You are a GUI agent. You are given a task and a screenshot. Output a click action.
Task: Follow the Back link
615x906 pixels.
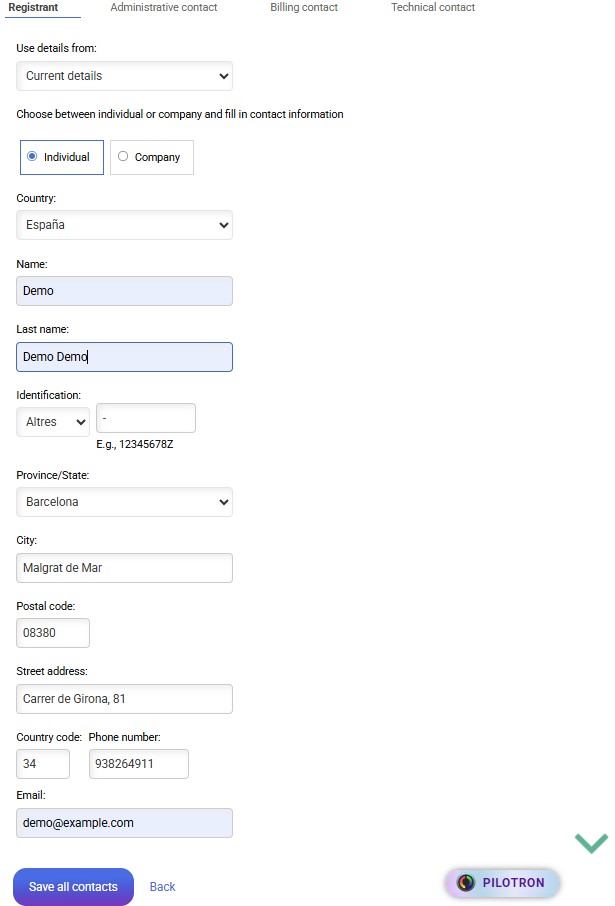(162, 887)
